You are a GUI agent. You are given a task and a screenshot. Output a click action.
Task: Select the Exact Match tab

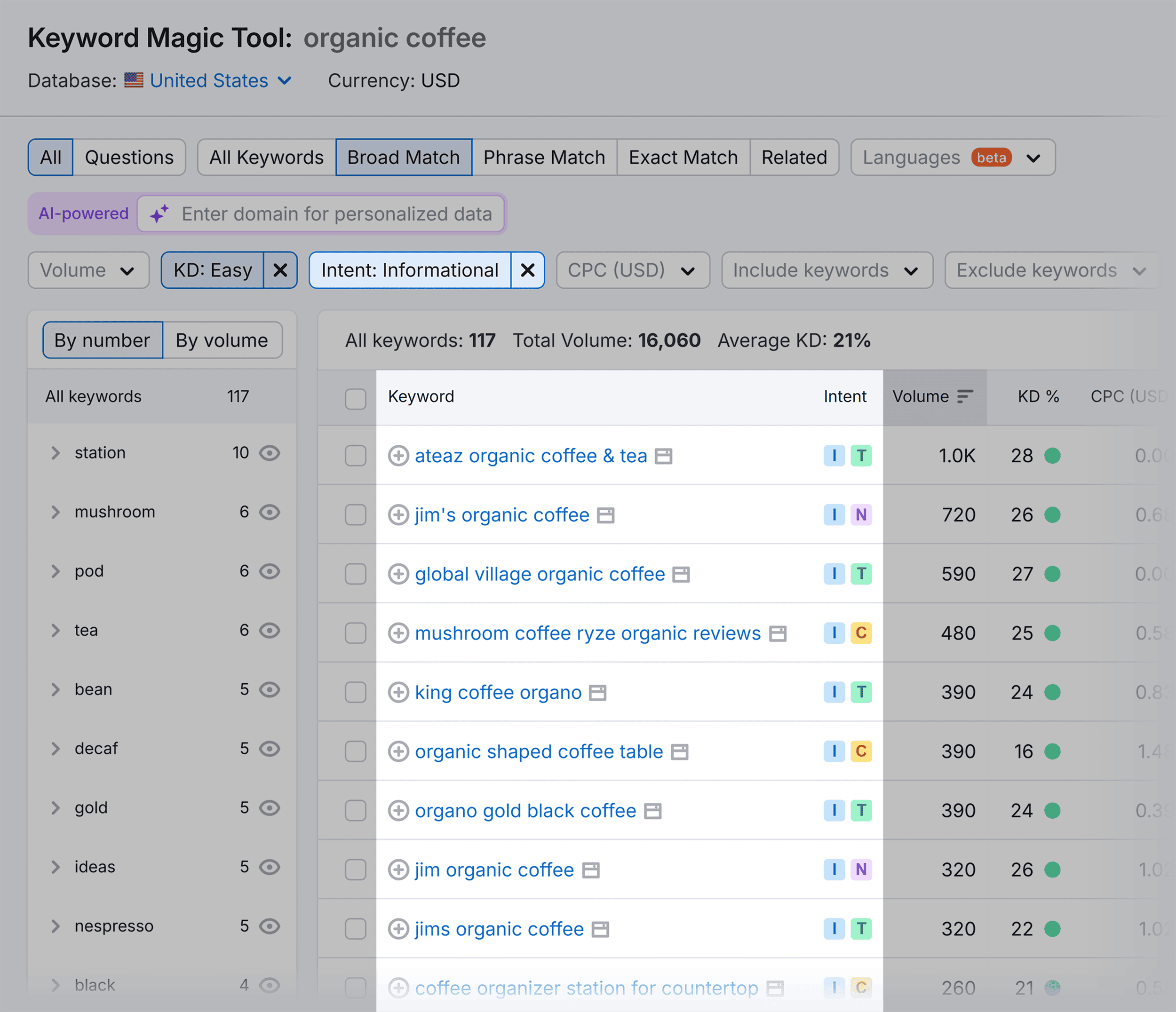[683, 157]
